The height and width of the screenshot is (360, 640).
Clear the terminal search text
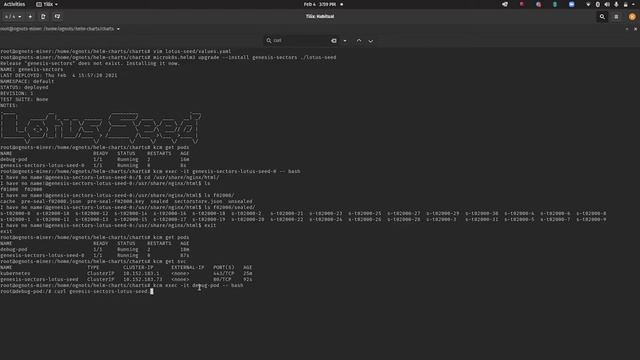coord(334,40)
